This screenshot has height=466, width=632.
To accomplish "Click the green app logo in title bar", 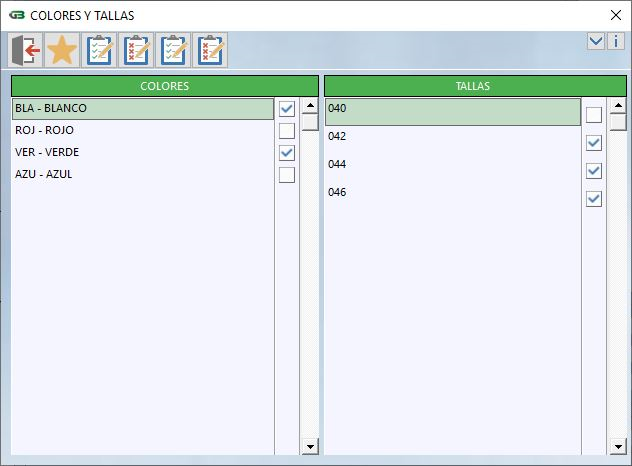I will 16,15.
